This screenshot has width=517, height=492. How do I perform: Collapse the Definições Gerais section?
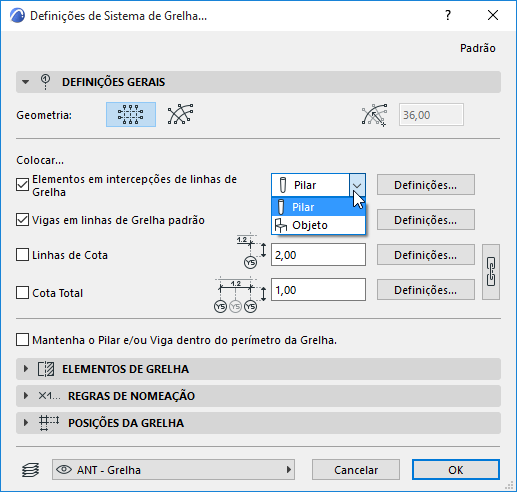pos(26,82)
